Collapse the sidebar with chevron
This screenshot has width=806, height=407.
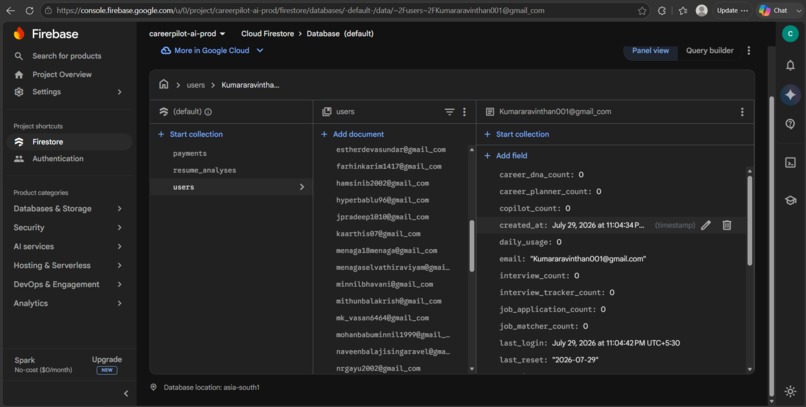tap(126, 394)
